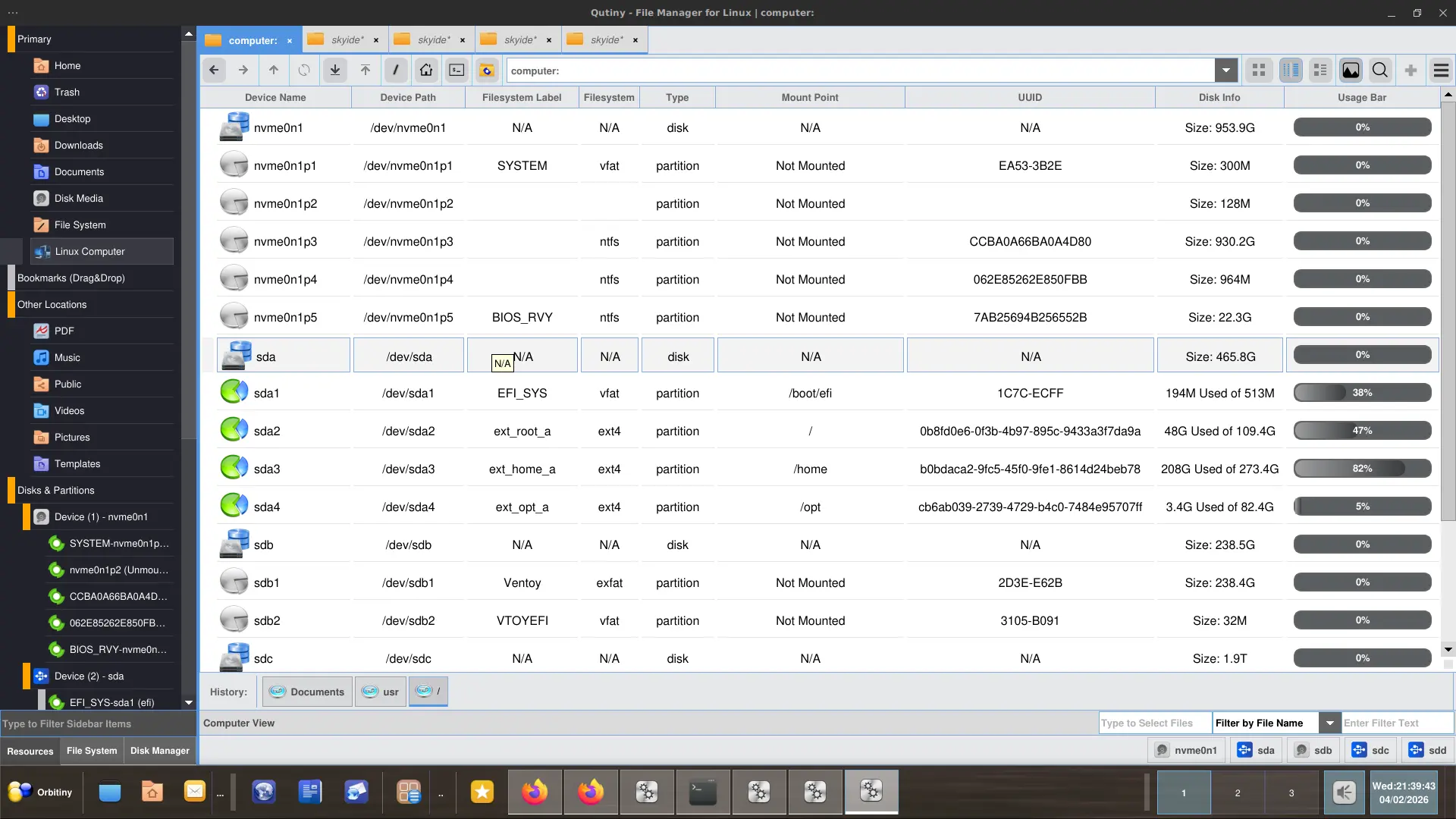Switch to the second skyide tab

[433, 40]
